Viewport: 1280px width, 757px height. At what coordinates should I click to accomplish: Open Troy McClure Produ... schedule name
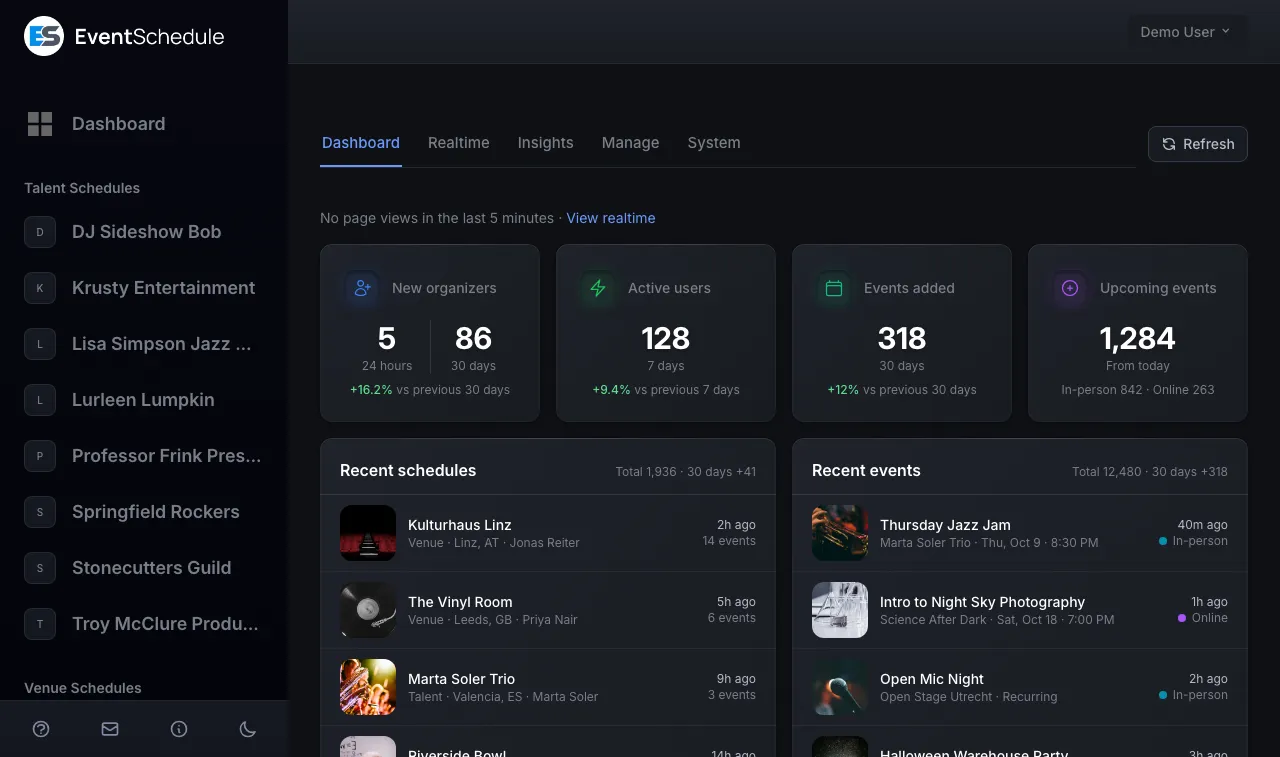point(165,624)
